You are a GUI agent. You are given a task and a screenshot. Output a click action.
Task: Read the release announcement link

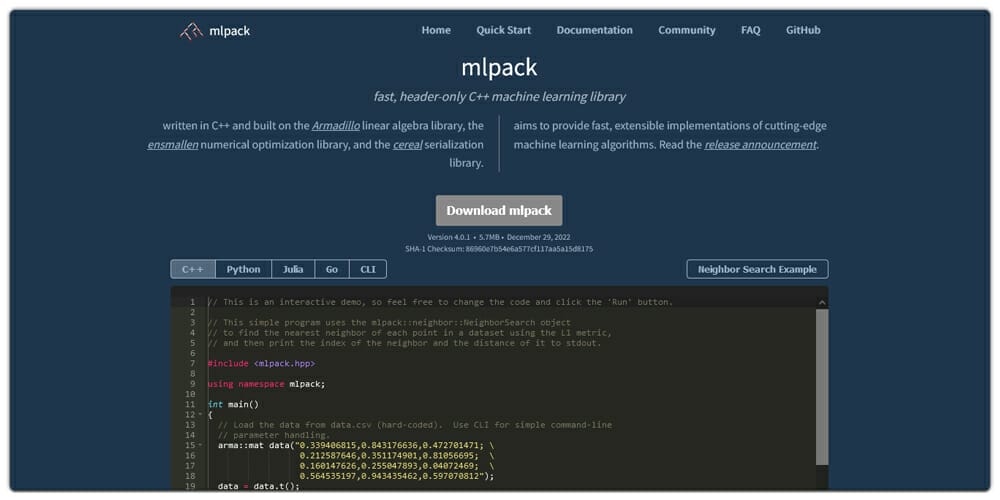(760, 144)
